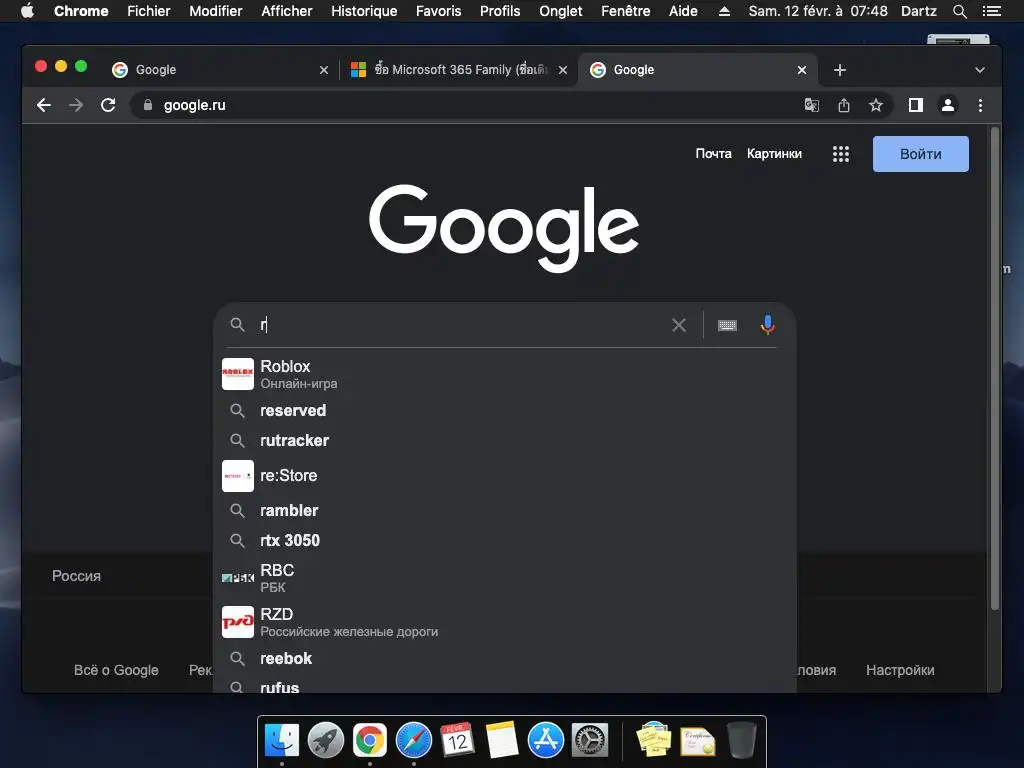Reload the google.ru page
Screen dimensions: 1024x768
108,105
